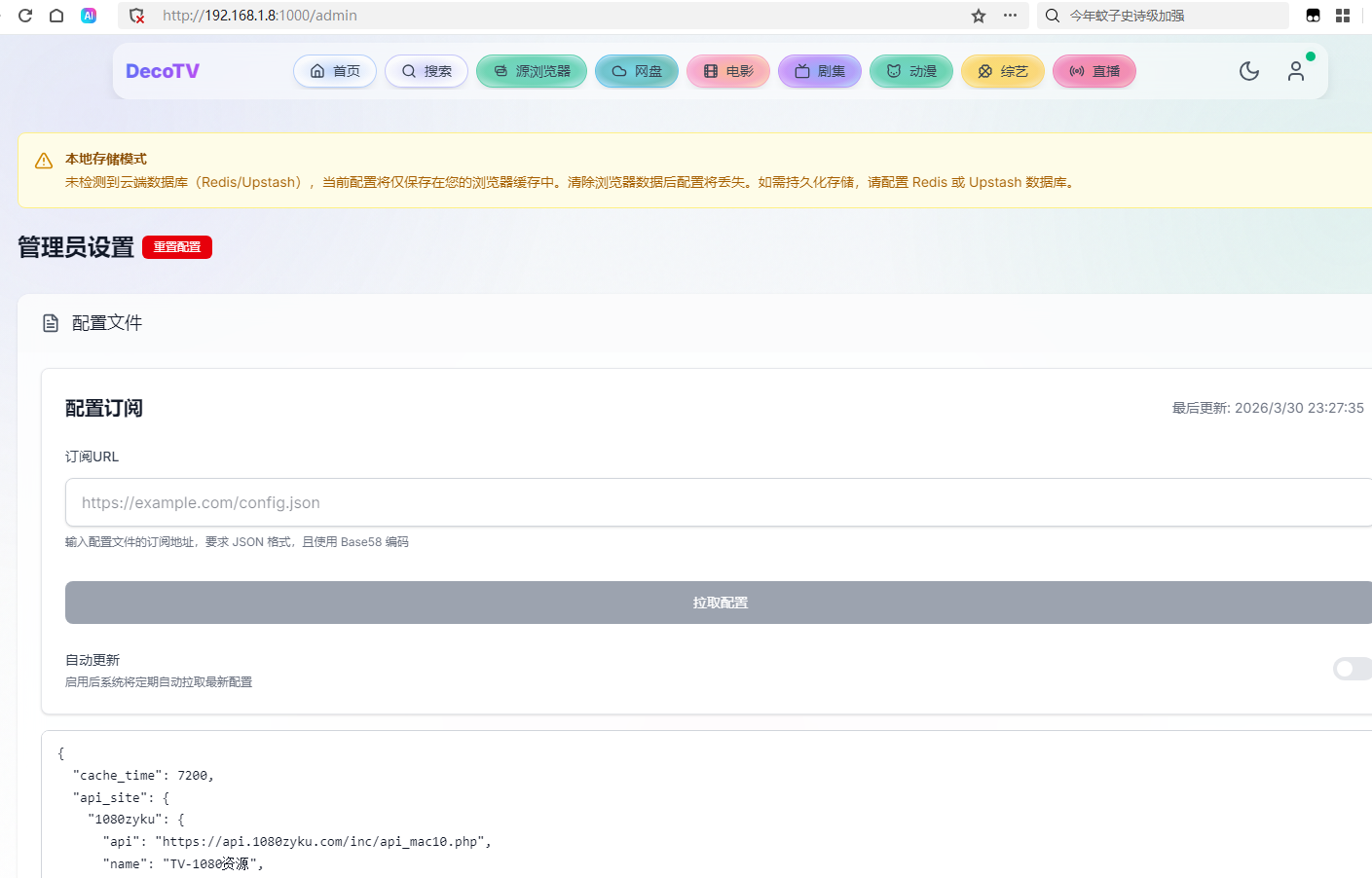Open the user account menu icon
Screen dimensions: 1372x878
point(1296,71)
